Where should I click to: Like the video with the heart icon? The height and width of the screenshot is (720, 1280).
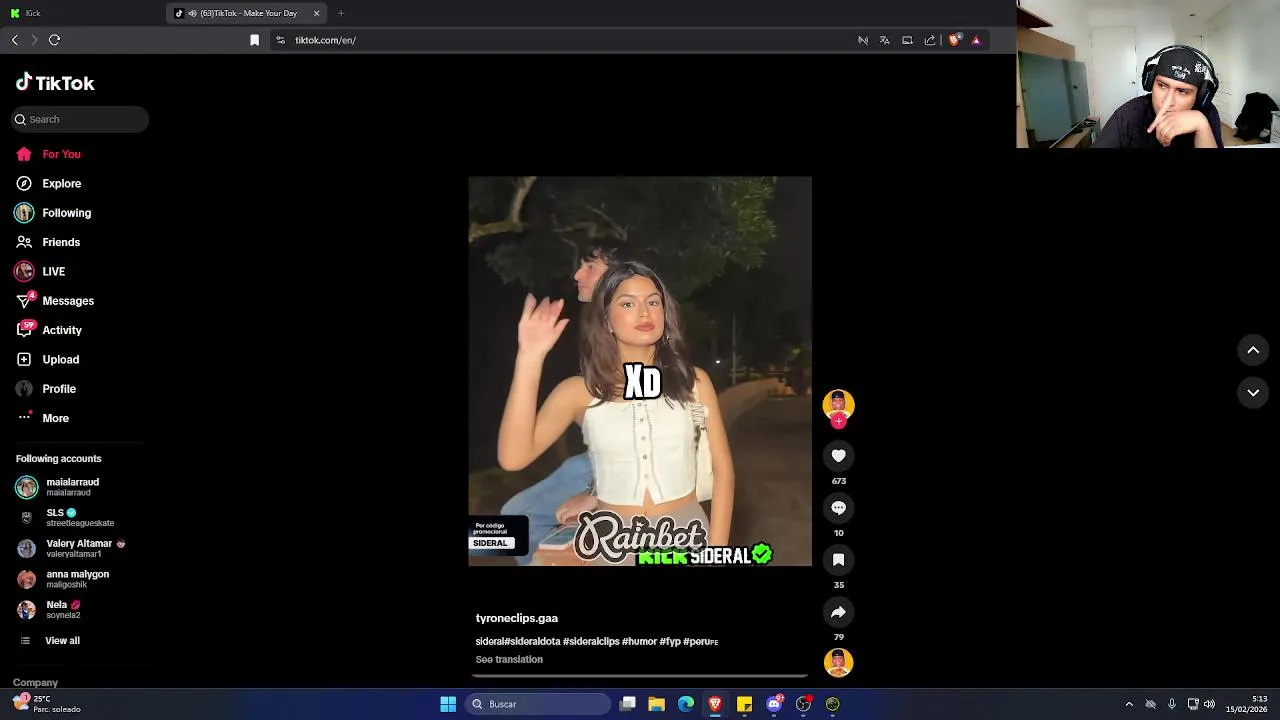[838, 456]
